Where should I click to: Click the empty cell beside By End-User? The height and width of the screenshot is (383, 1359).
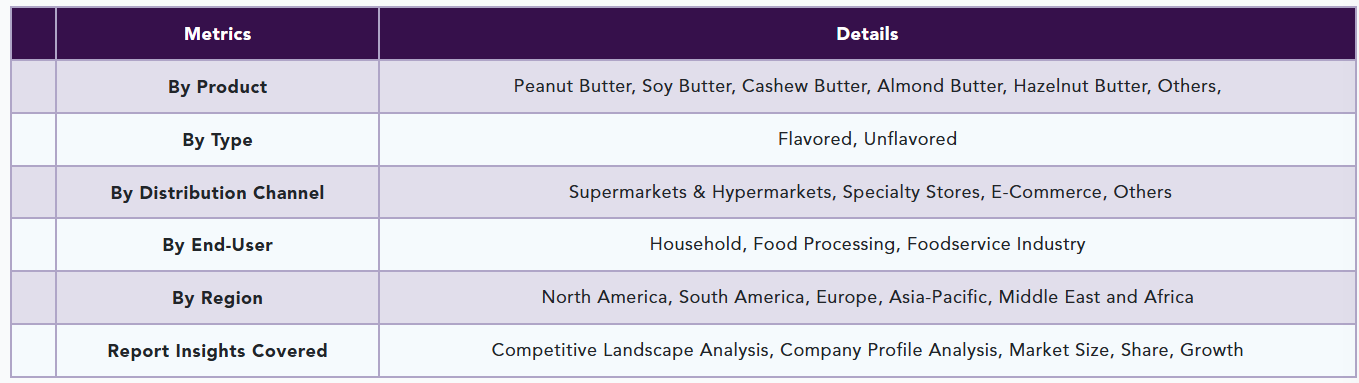point(33,245)
